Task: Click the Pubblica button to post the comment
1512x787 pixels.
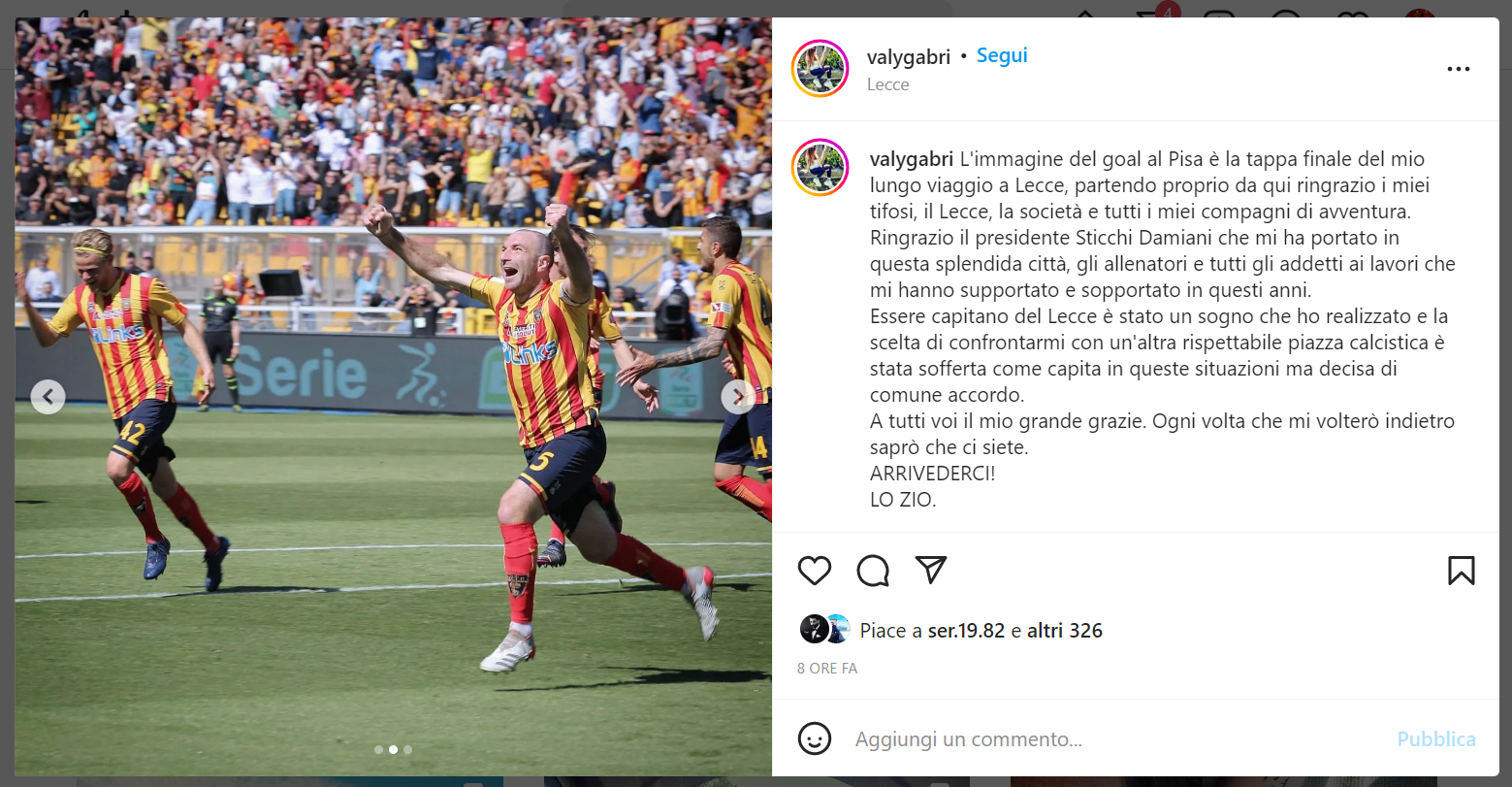Action: 1436,739
